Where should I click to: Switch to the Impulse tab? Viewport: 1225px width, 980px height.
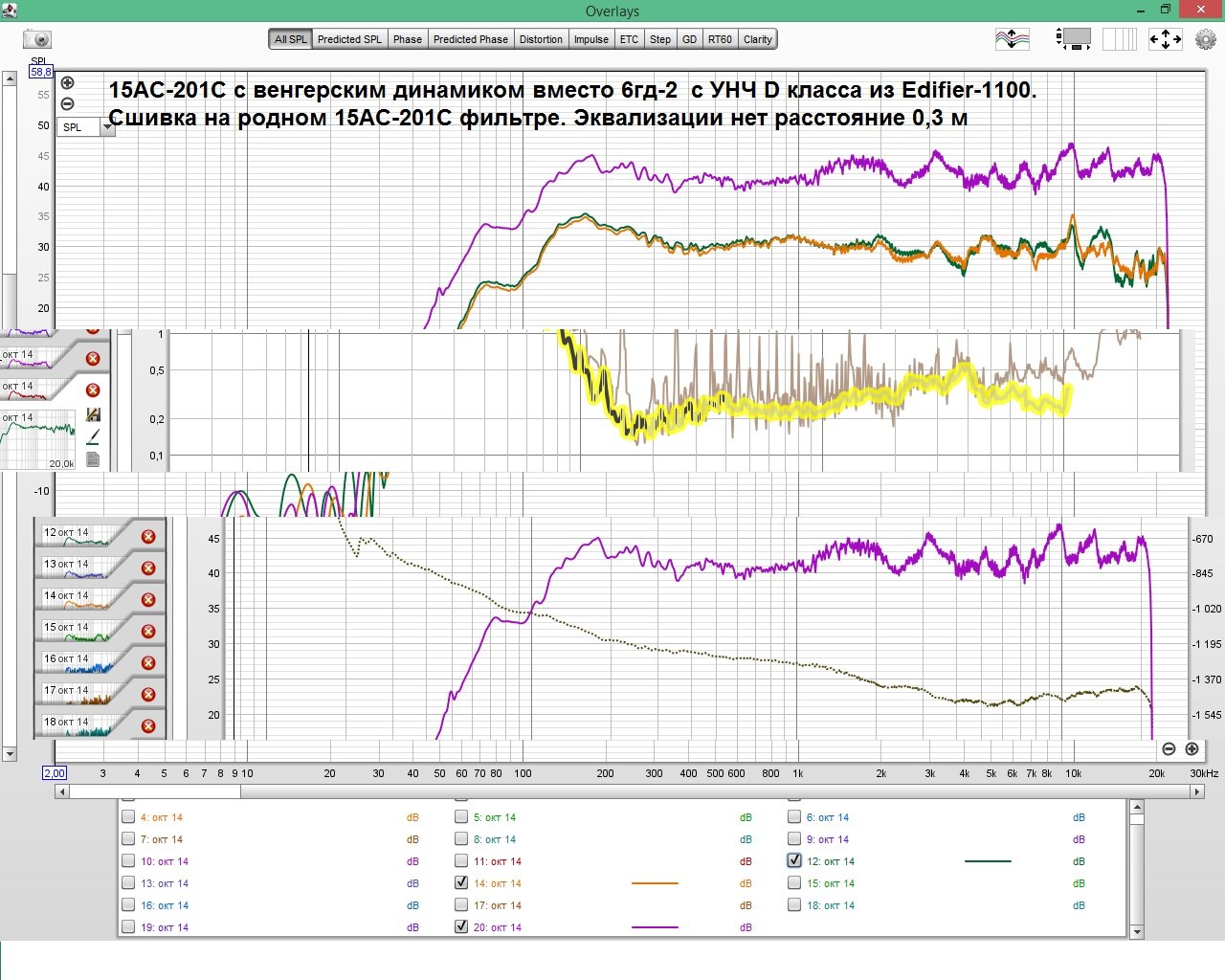pos(591,39)
